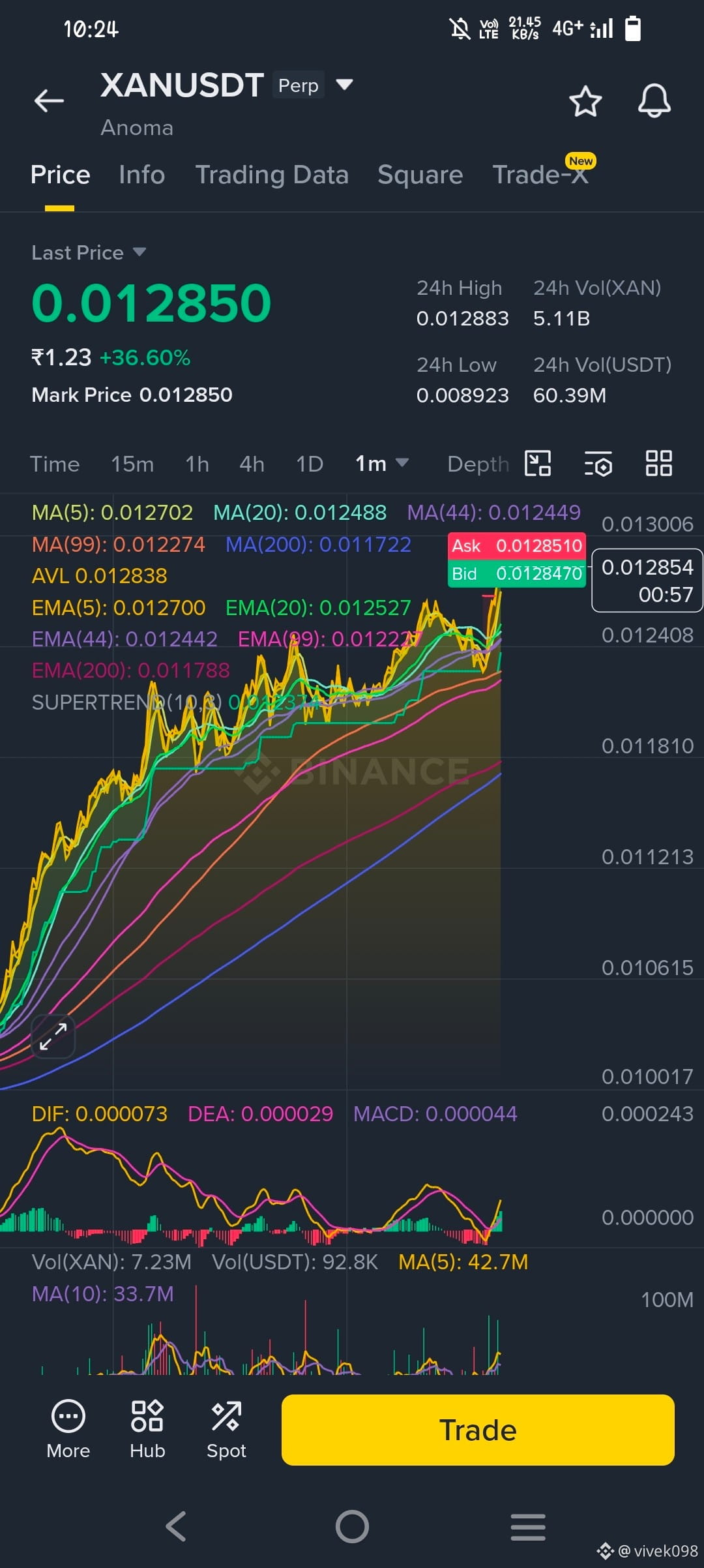Tap the Perp label badge

[299, 85]
